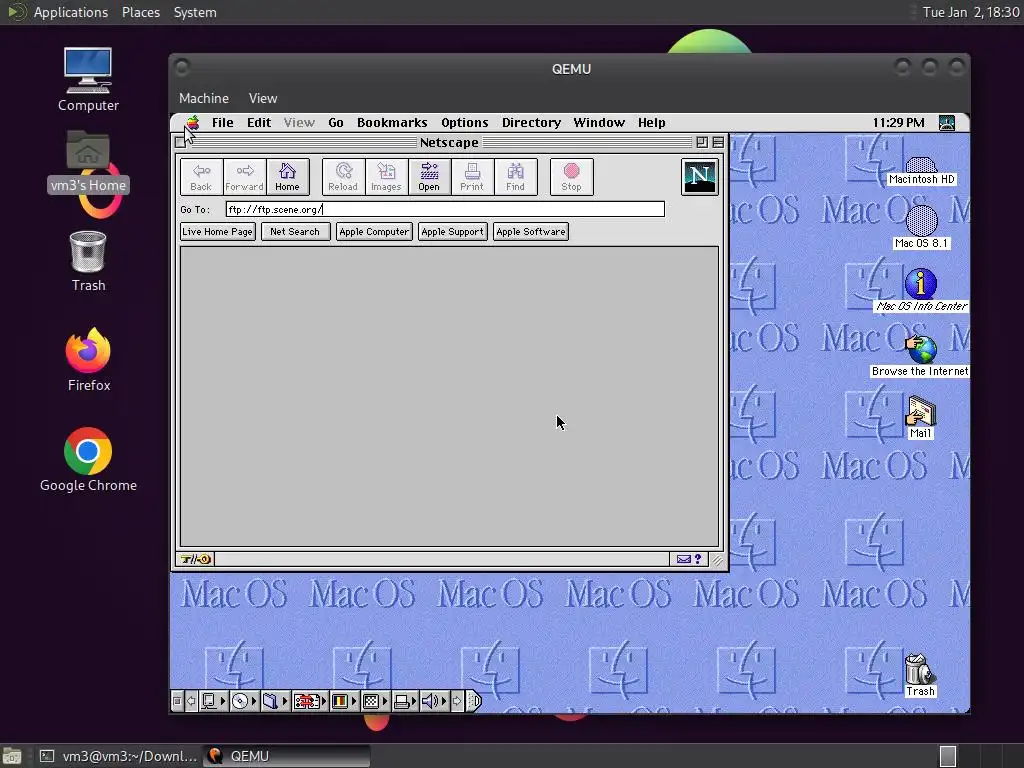Collapse the Control Strip with its end tab
1024x768 pixels.
475,701
